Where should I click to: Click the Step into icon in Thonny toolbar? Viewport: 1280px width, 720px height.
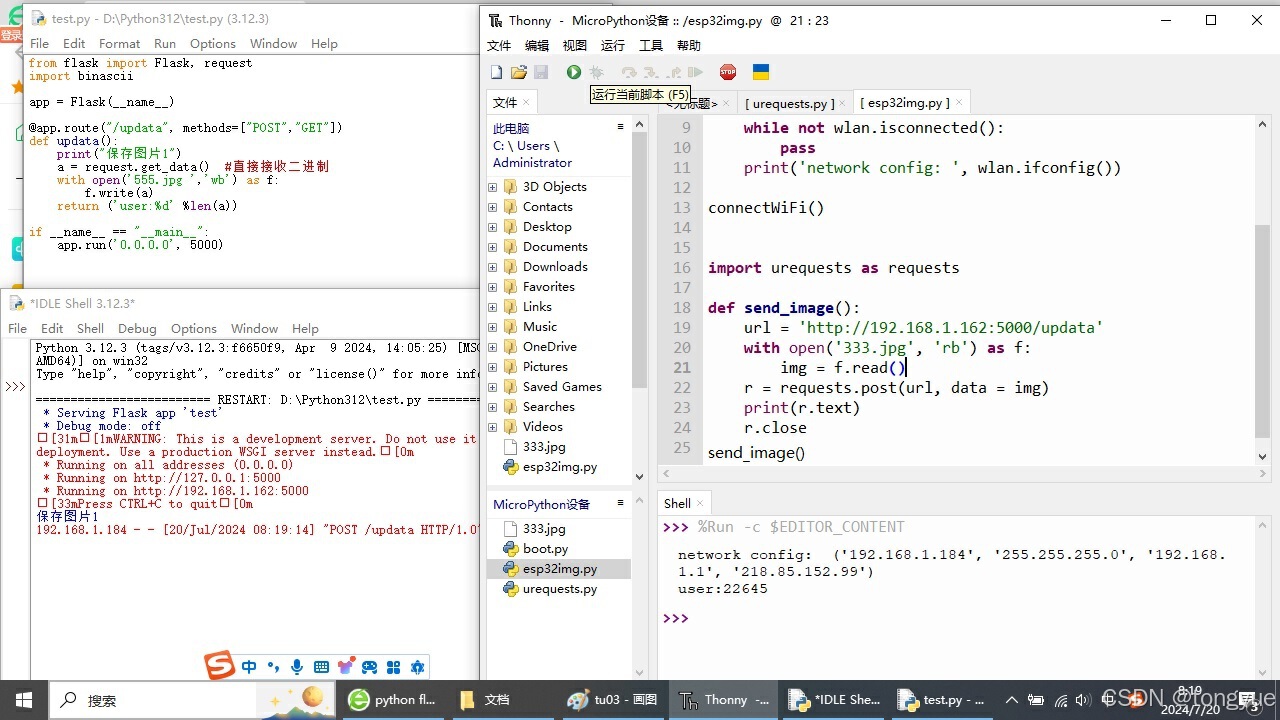pos(651,72)
